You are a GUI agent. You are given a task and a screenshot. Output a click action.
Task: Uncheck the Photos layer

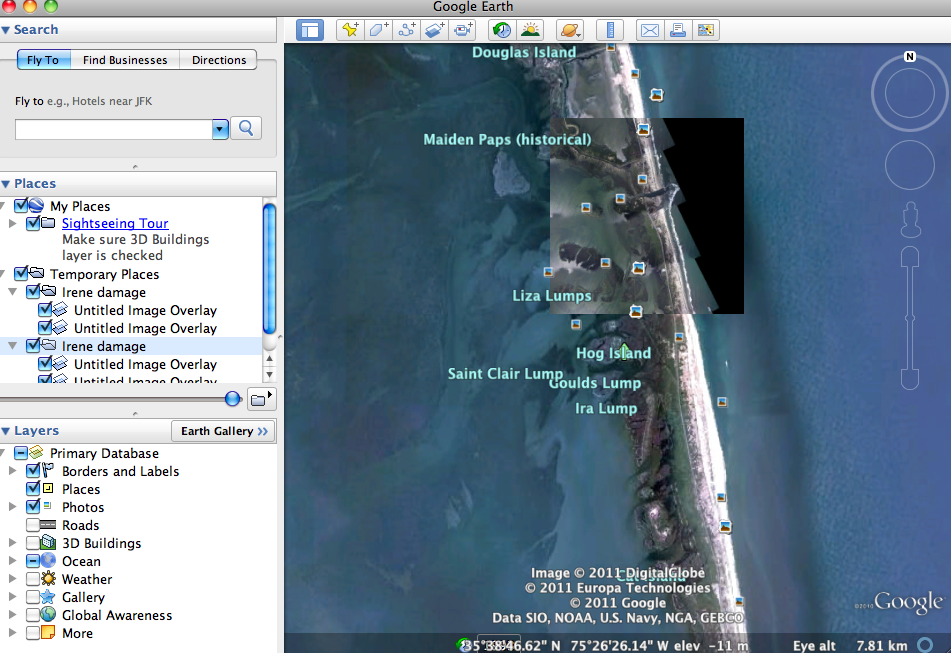33,506
